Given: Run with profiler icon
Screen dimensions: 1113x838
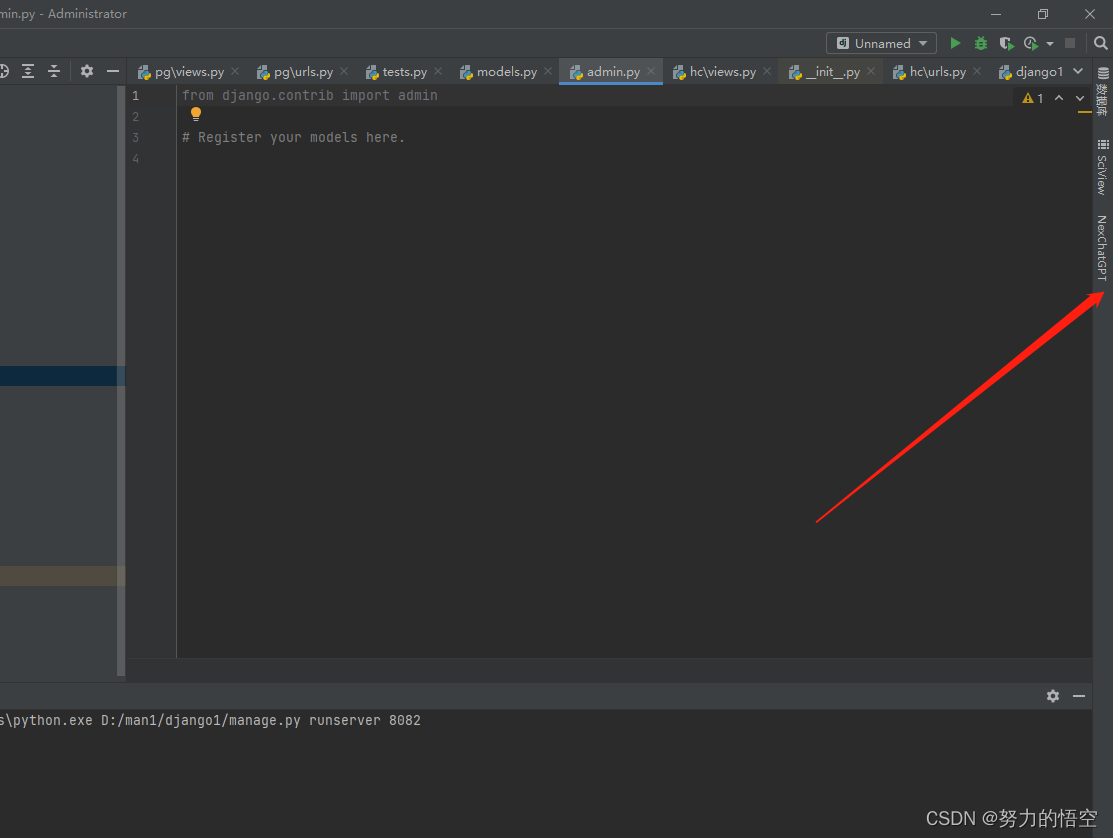Looking at the screenshot, I should tap(1031, 43).
